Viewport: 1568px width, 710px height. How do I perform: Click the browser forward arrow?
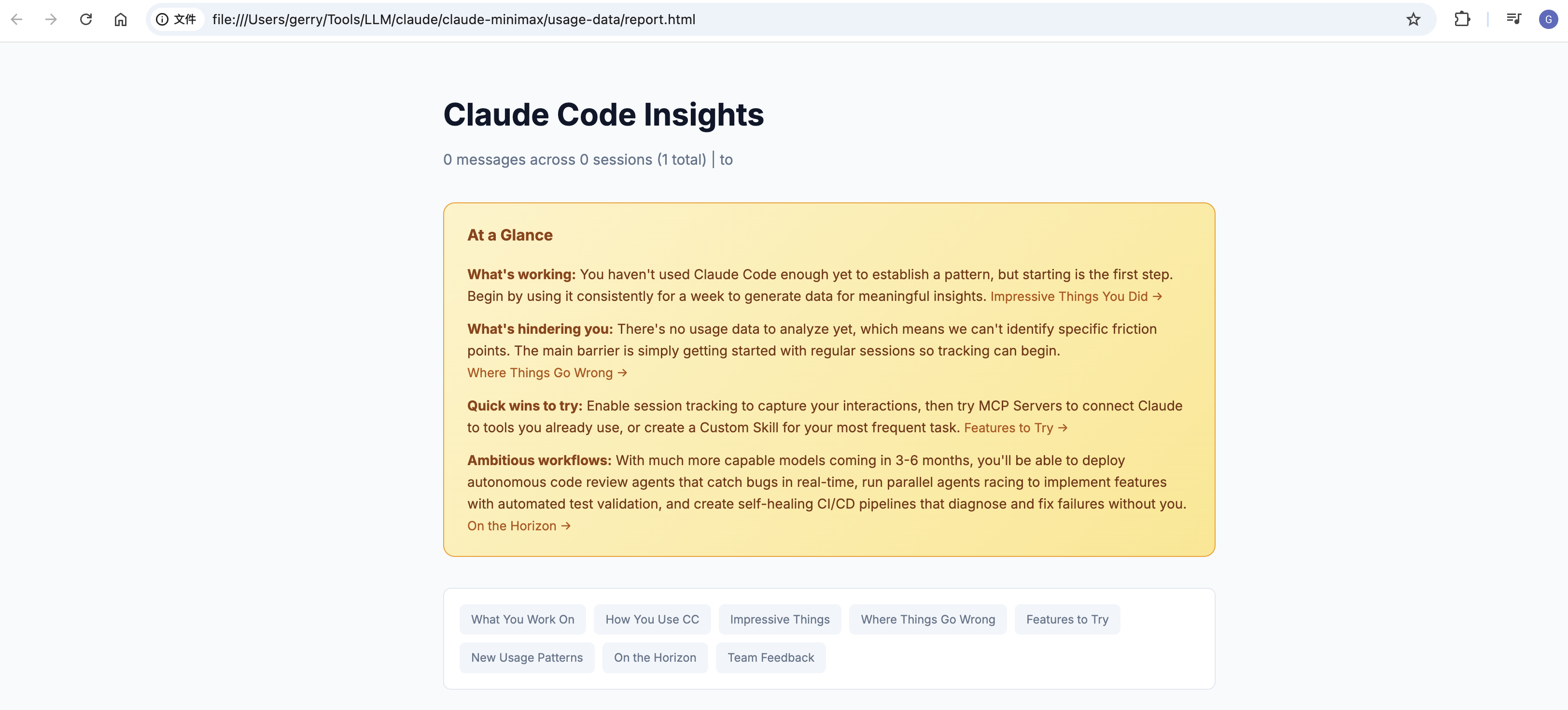51,19
